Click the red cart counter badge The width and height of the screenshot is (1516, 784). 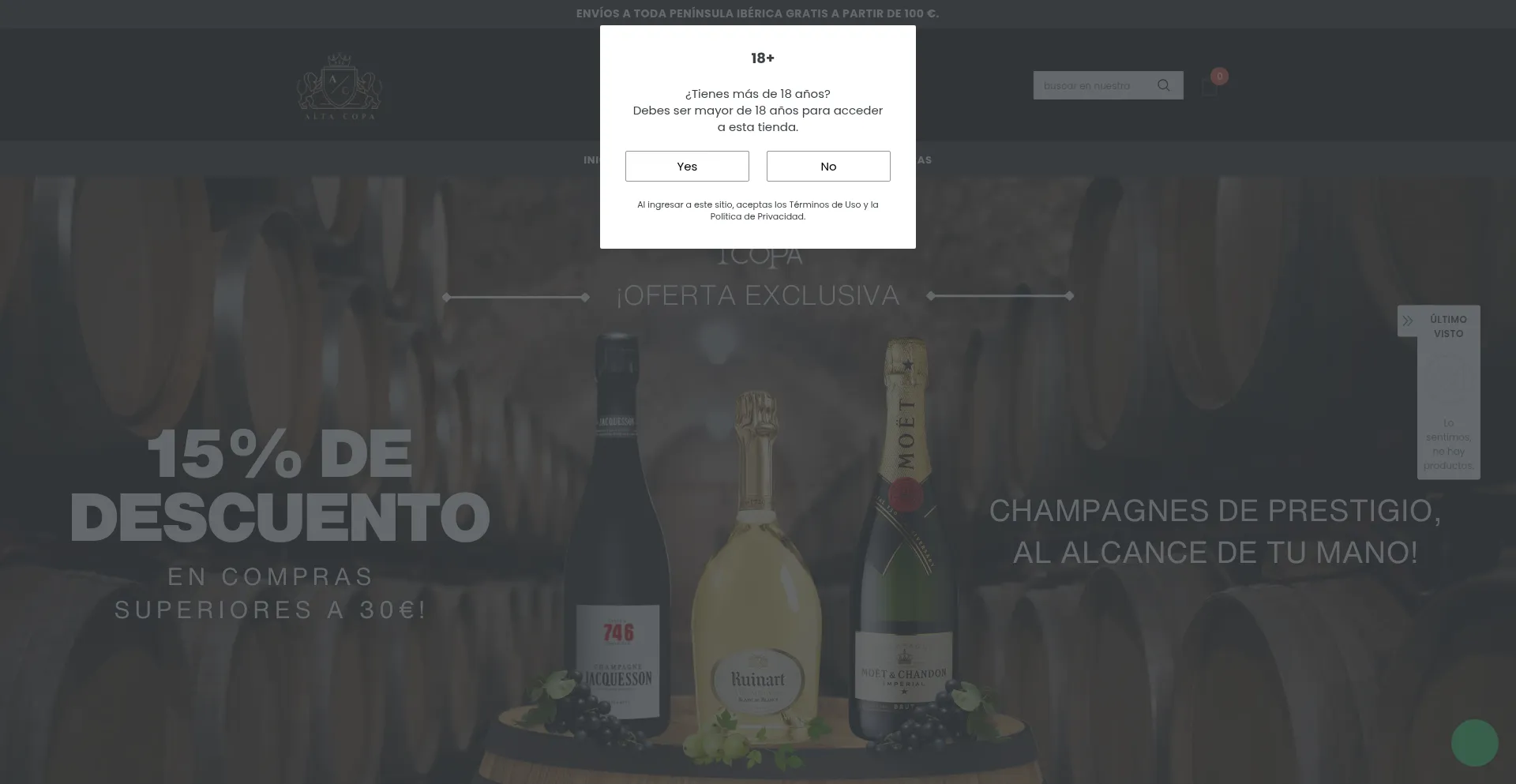point(1219,76)
